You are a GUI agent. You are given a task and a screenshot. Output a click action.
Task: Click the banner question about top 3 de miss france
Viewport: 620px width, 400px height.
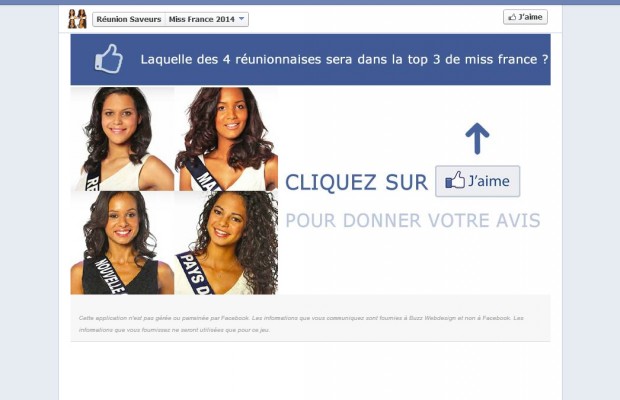click(344, 59)
